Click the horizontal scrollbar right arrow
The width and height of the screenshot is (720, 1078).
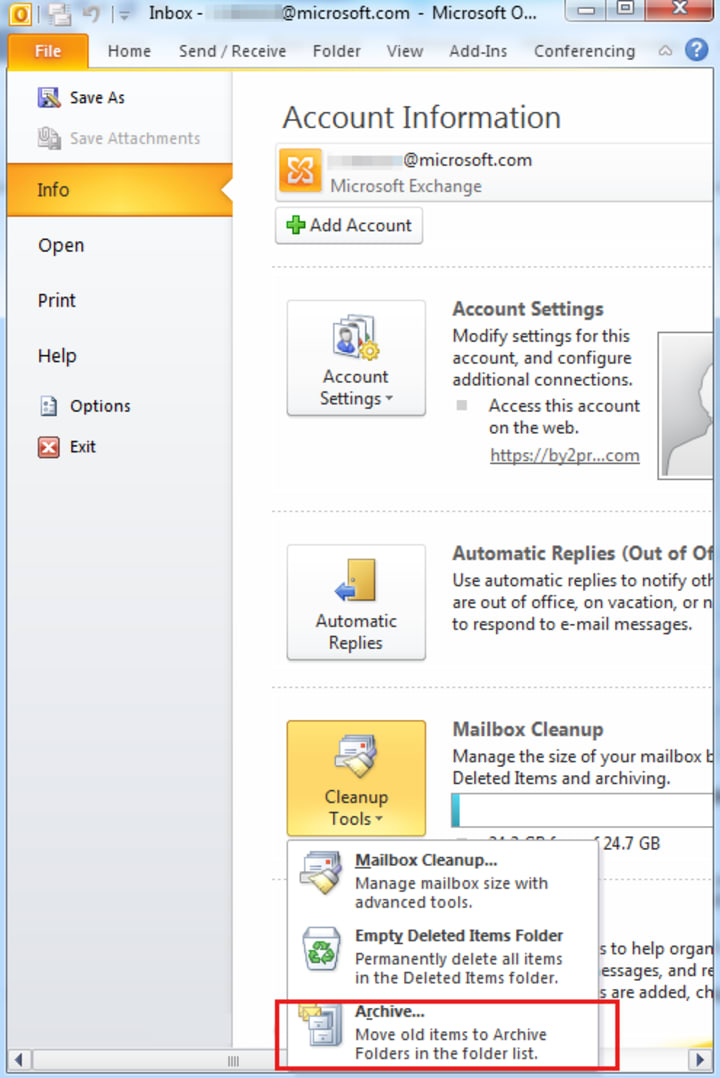click(x=700, y=1059)
